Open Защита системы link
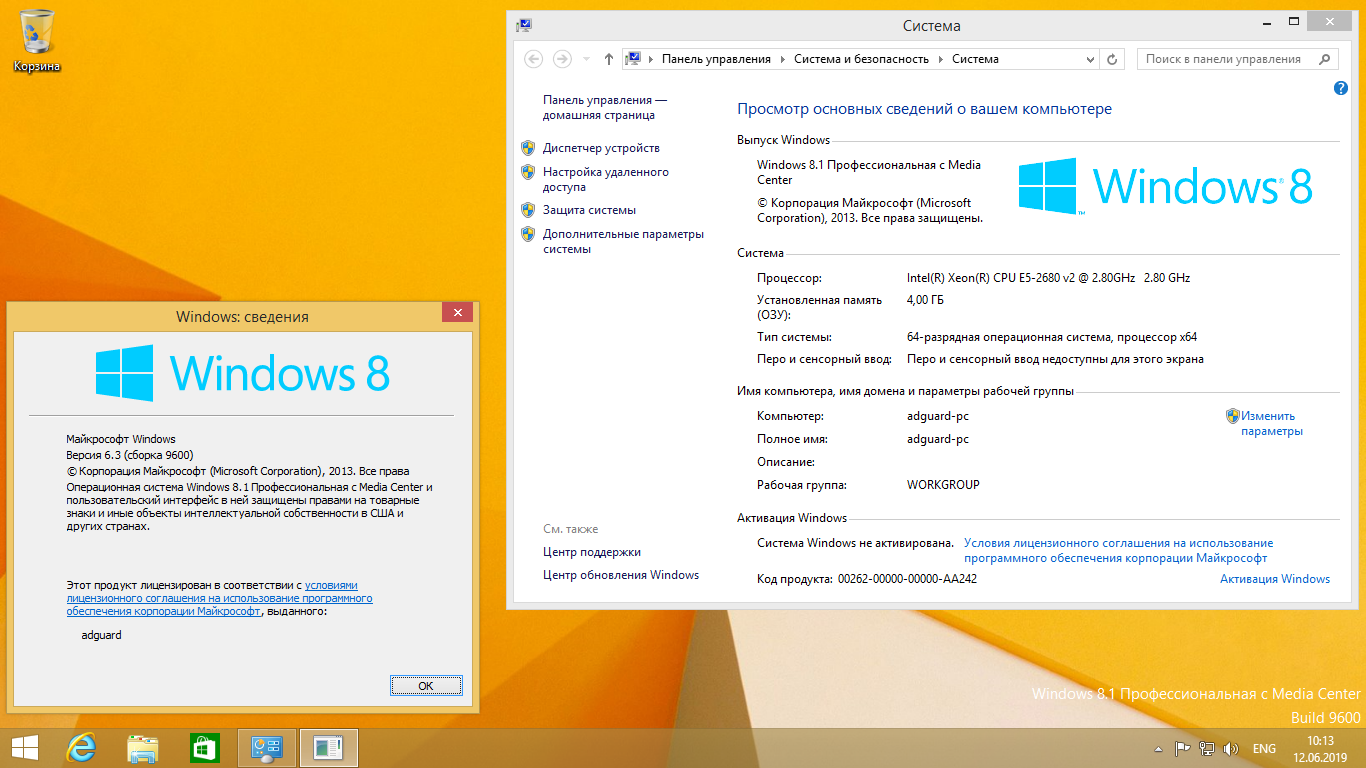Image resolution: width=1366 pixels, height=768 pixels. point(589,210)
